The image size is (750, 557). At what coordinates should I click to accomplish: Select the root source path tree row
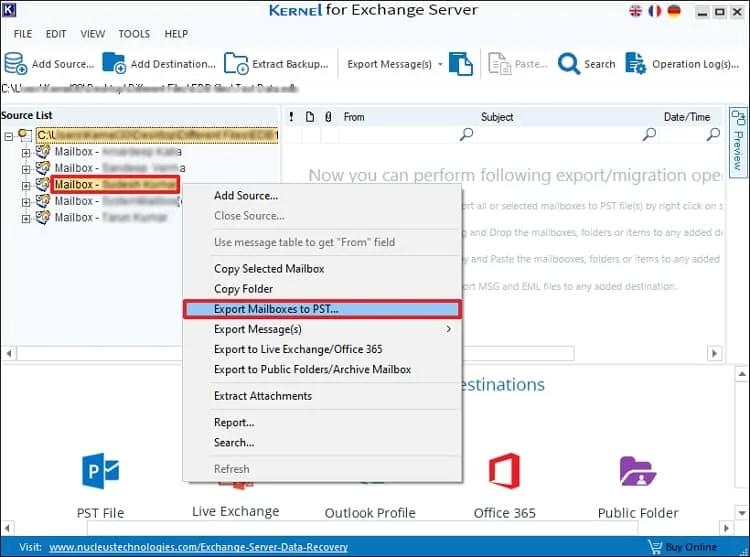pos(157,135)
